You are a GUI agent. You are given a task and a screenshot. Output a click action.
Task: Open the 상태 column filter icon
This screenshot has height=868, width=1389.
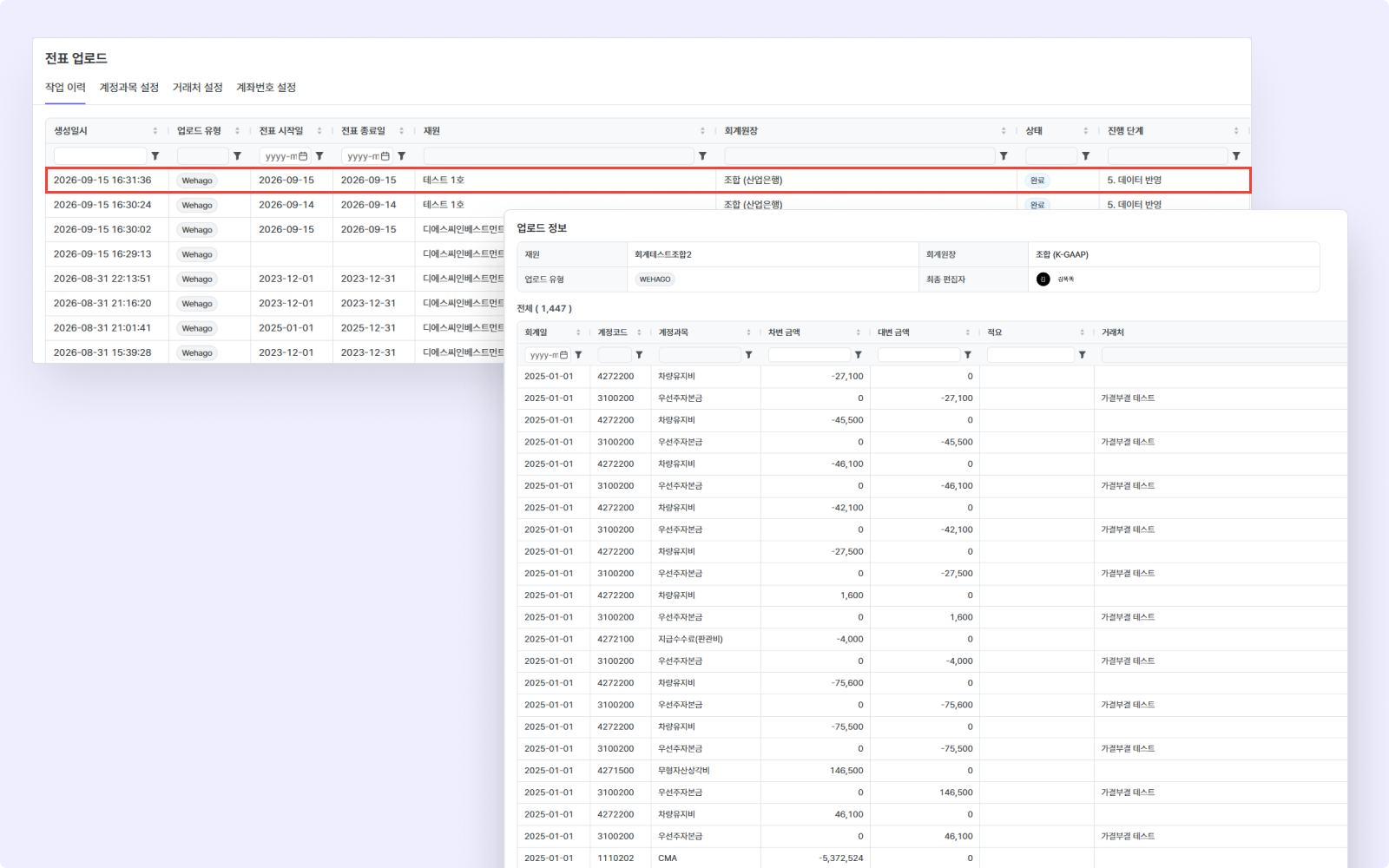pyautogui.click(x=1085, y=156)
